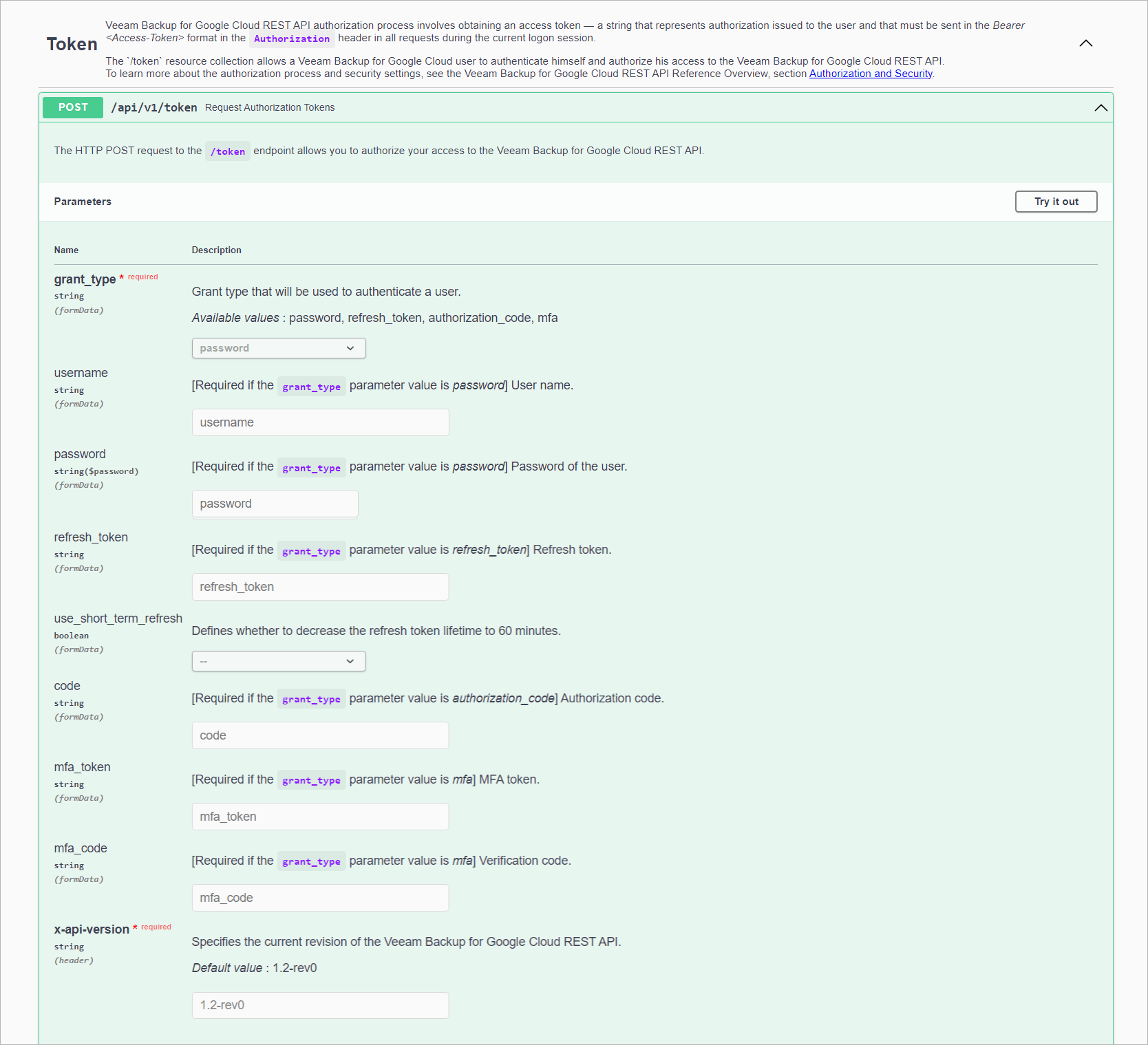Click the Token section heading
1148x1045 pixels.
coord(72,44)
